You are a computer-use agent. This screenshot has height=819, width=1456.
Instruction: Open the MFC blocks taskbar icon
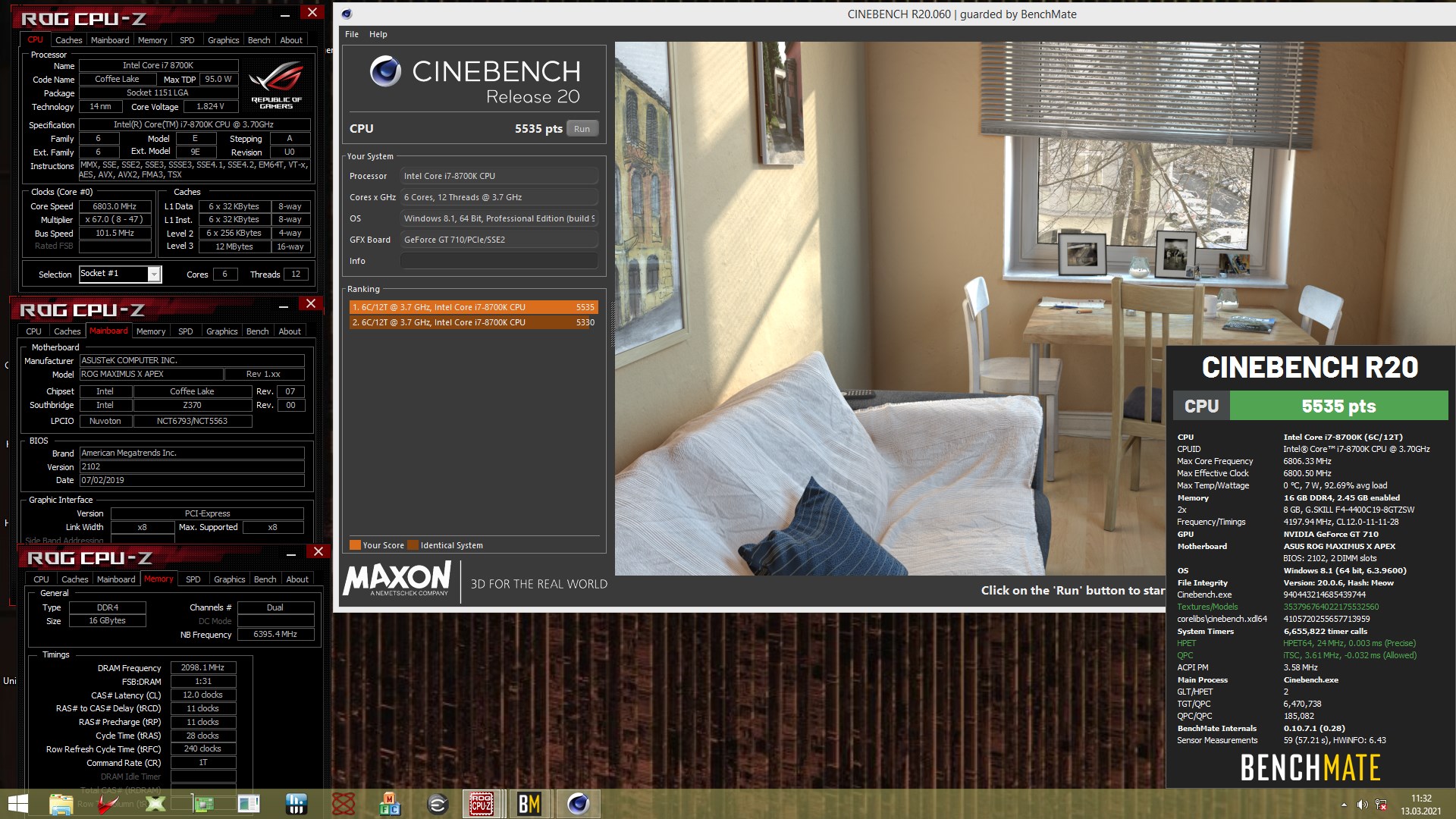click(x=390, y=803)
